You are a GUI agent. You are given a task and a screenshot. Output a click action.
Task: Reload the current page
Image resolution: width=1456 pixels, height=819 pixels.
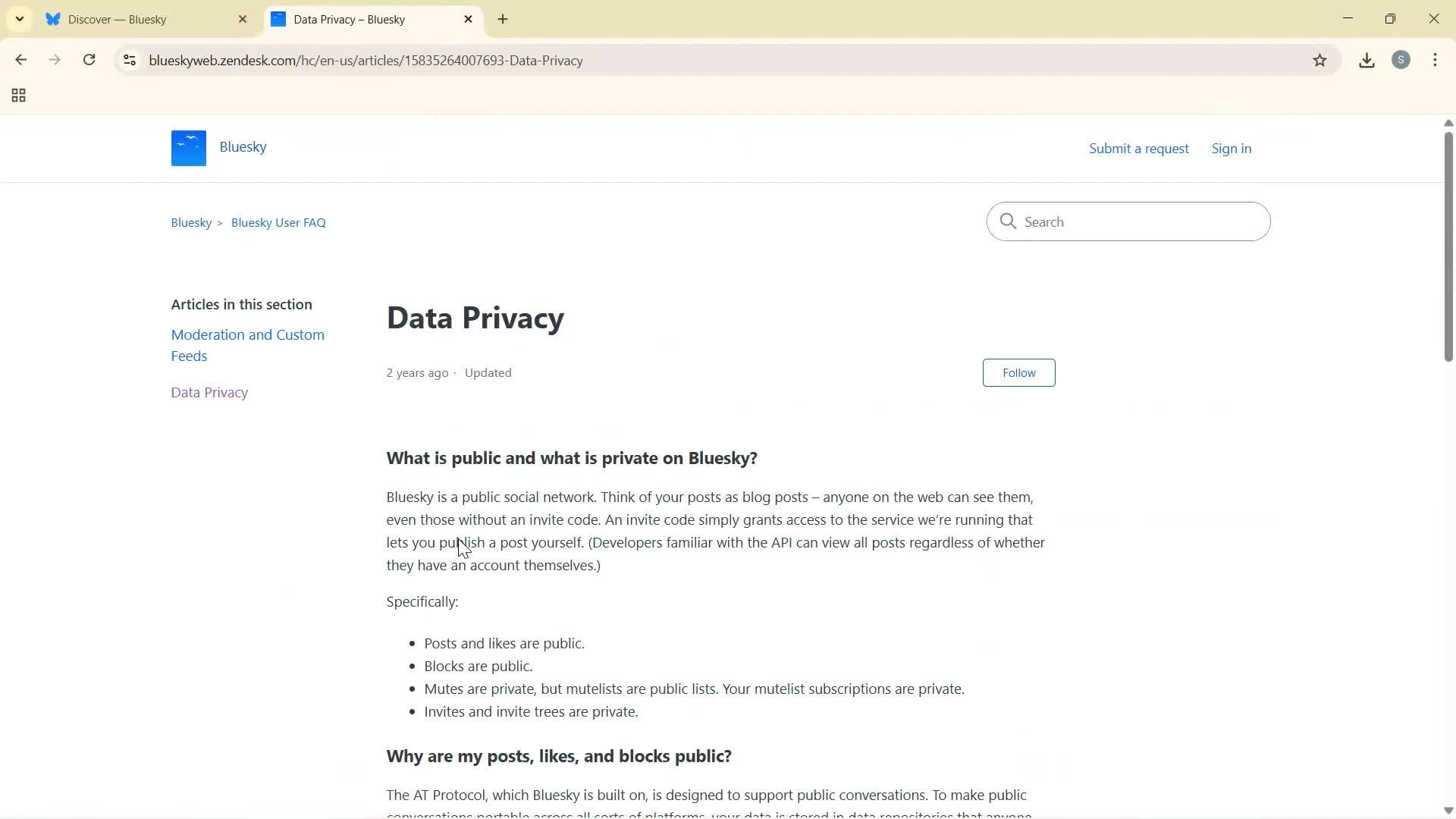[89, 60]
